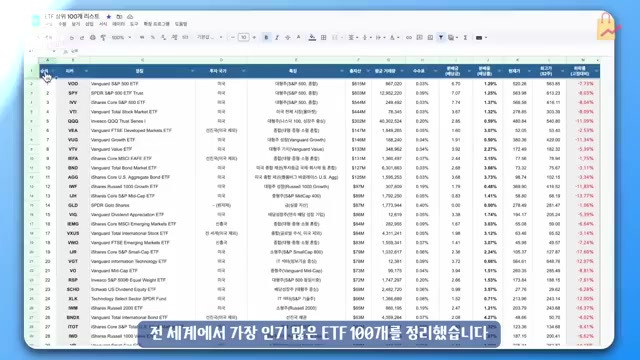Viewport: 640px width, 360px height.
Task: Click move-to-folder icon next to title
Action: coord(119,17)
